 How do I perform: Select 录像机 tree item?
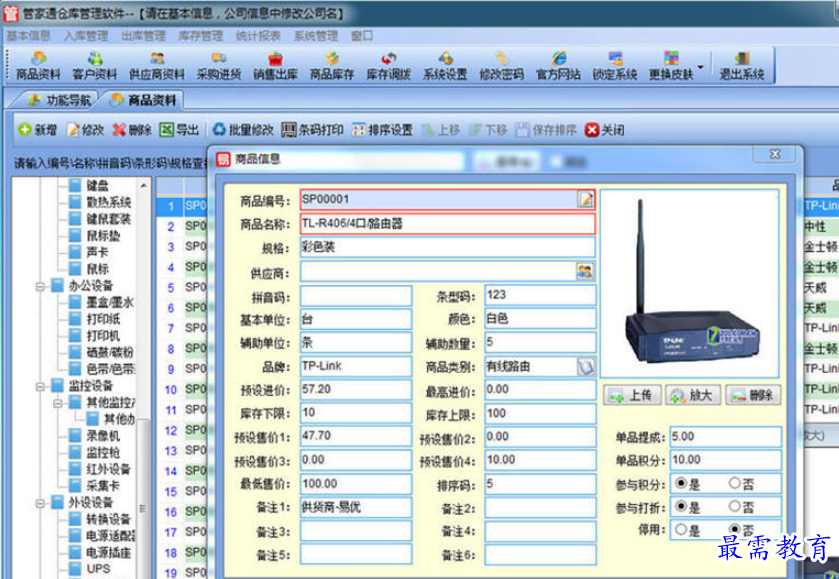(103, 436)
